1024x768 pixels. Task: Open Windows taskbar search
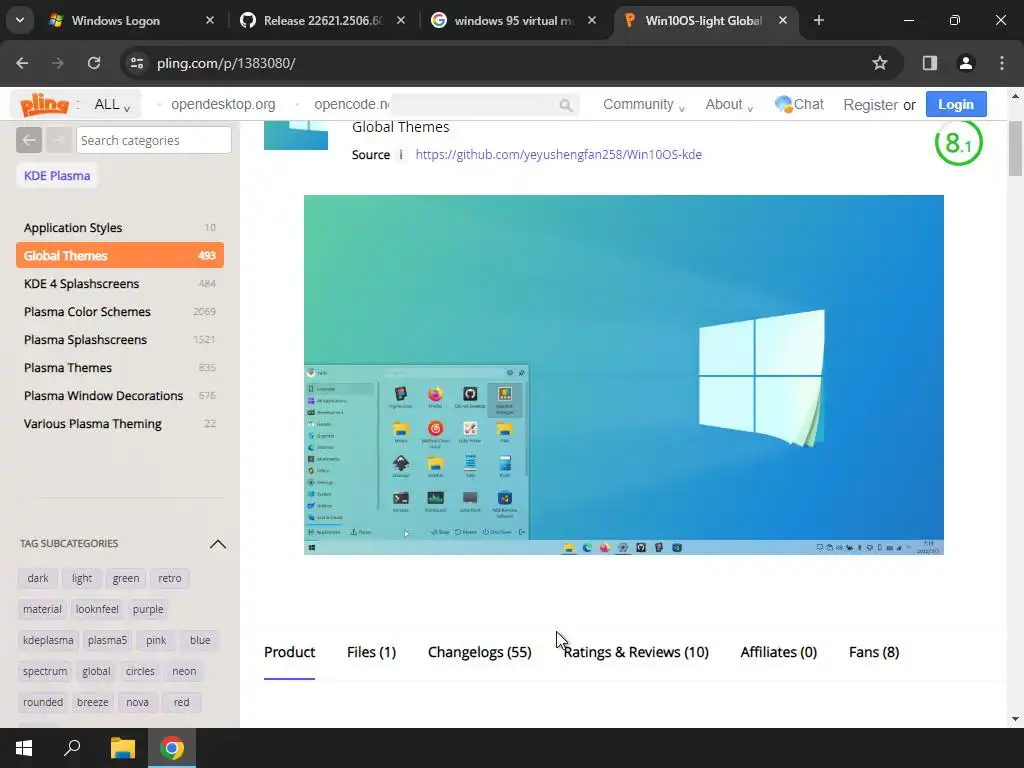point(72,748)
